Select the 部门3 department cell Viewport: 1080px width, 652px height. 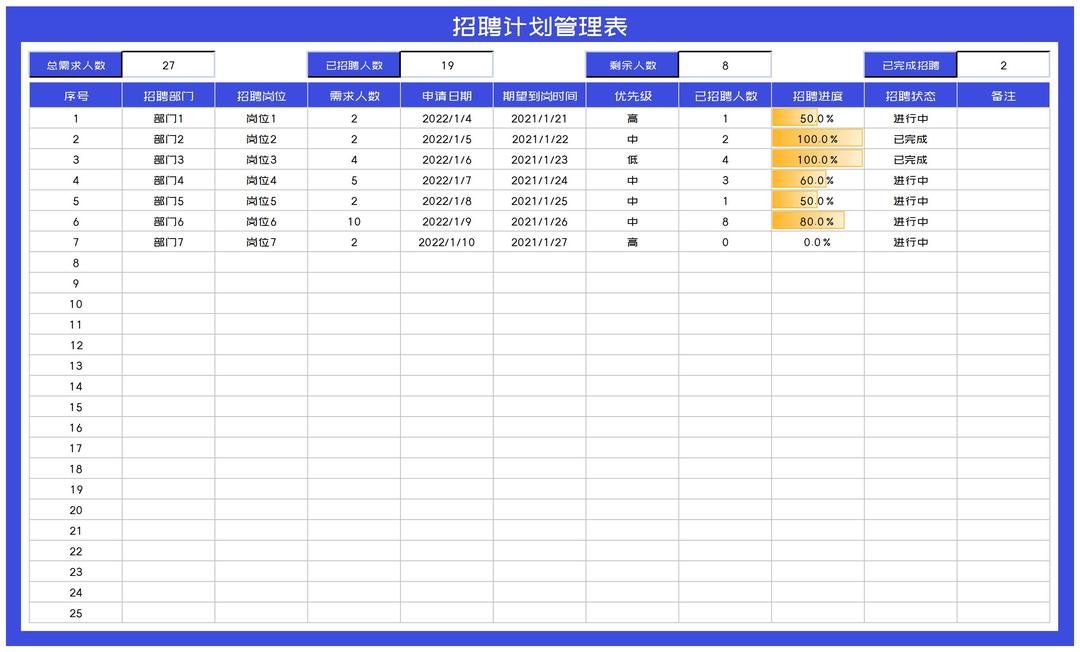(x=169, y=160)
